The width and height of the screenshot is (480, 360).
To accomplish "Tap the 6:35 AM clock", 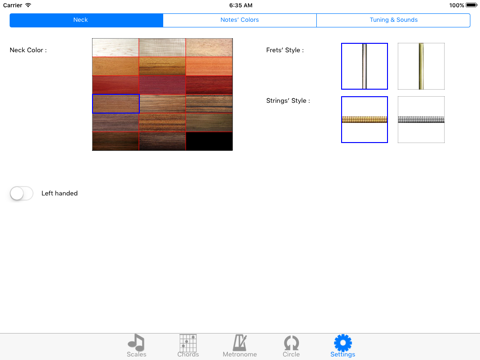I will pyautogui.click(x=241, y=5).
